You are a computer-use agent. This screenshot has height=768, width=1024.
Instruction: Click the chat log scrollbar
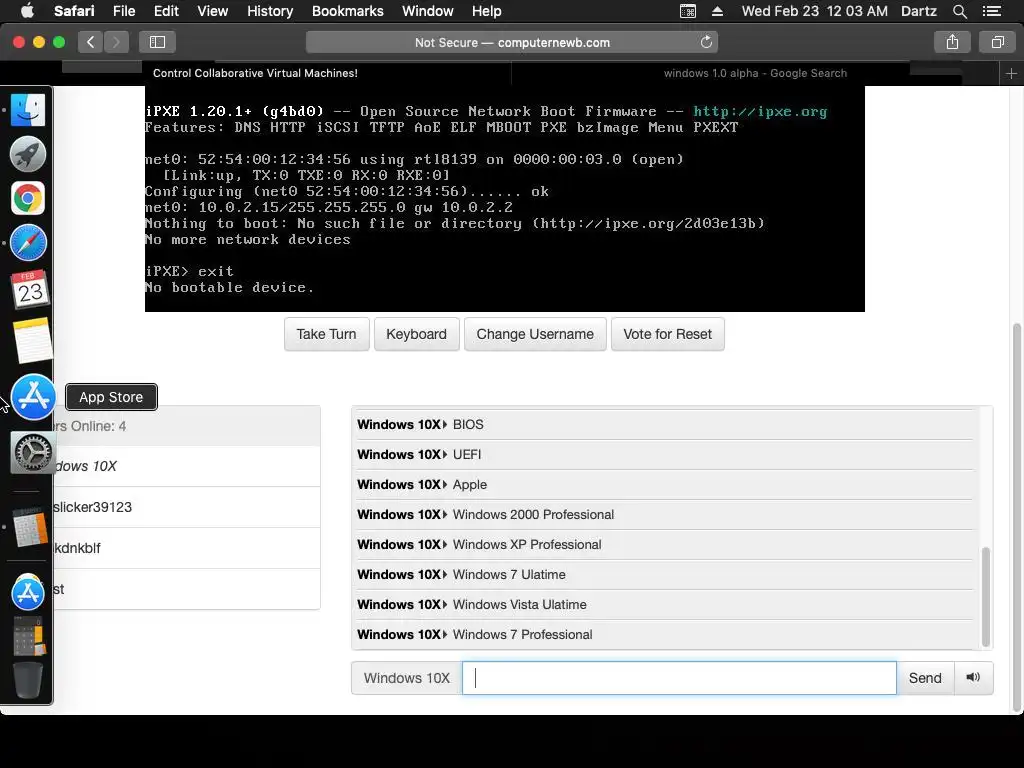click(x=985, y=596)
